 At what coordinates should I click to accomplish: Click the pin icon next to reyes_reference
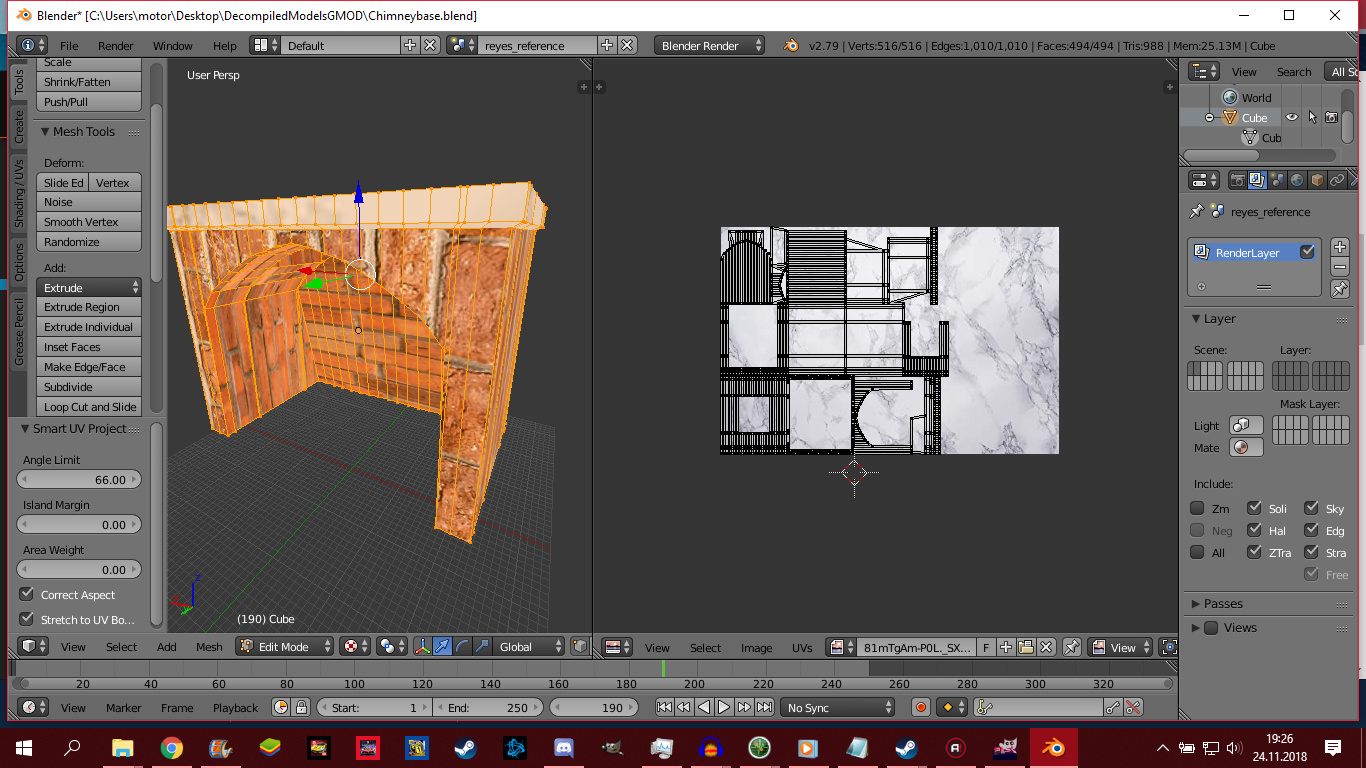click(1197, 212)
